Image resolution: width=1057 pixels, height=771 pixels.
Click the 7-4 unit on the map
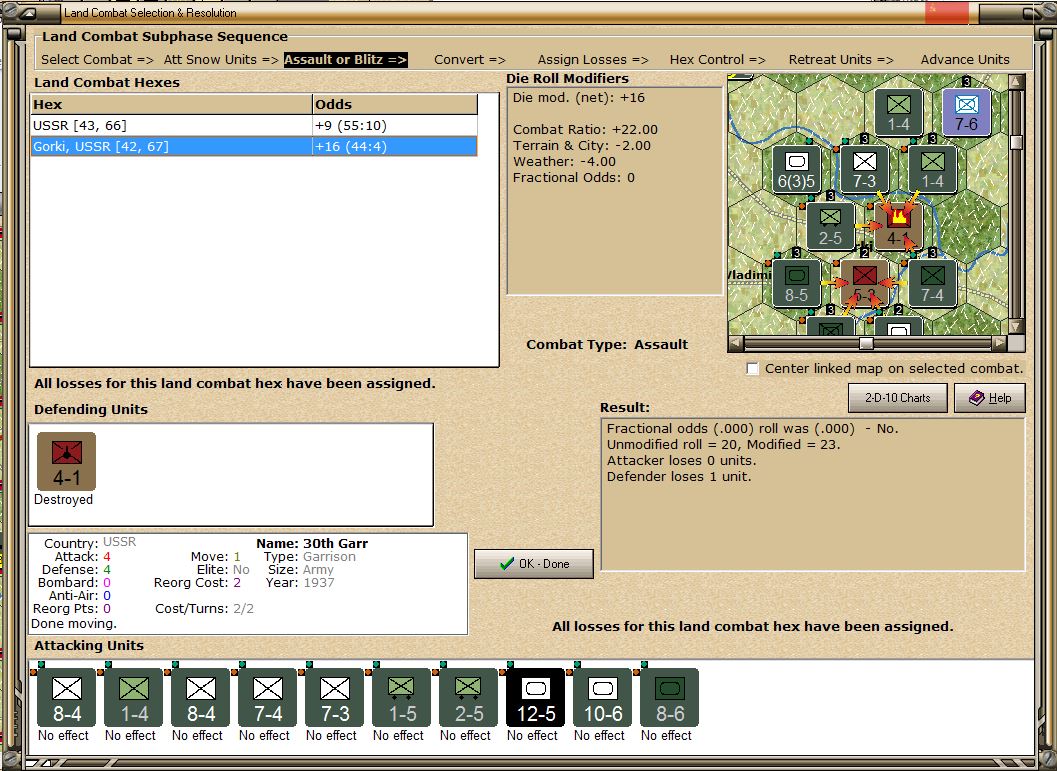click(x=932, y=282)
